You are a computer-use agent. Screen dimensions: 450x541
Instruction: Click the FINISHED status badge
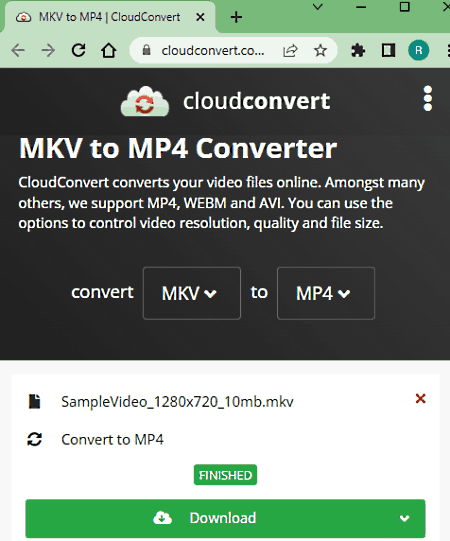(225, 475)
